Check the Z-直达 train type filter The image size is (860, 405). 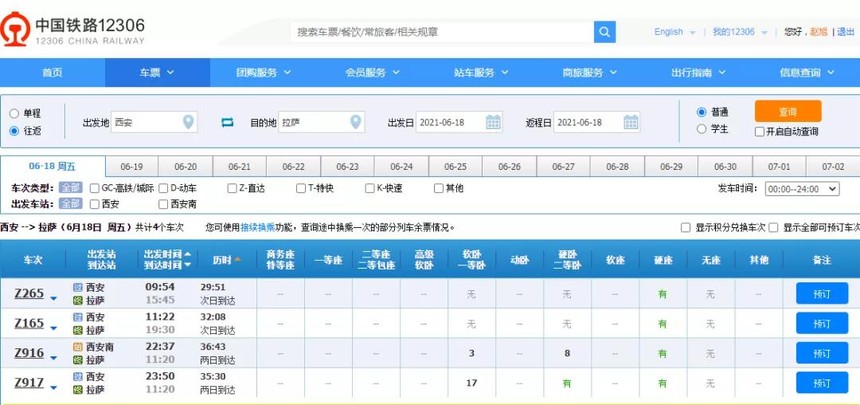coord(232,188)
